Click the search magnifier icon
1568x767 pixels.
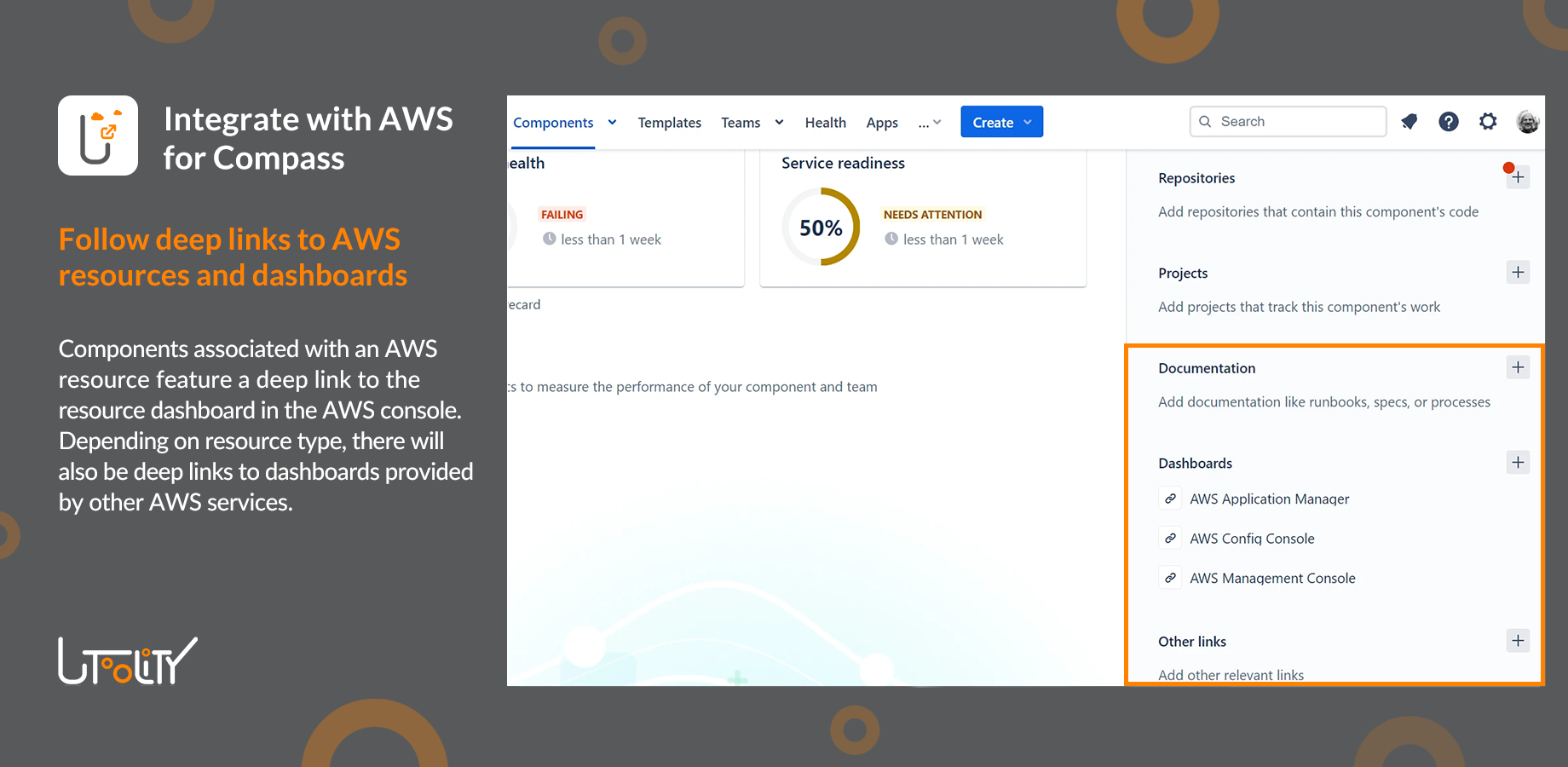click(x=1205, y=122)
